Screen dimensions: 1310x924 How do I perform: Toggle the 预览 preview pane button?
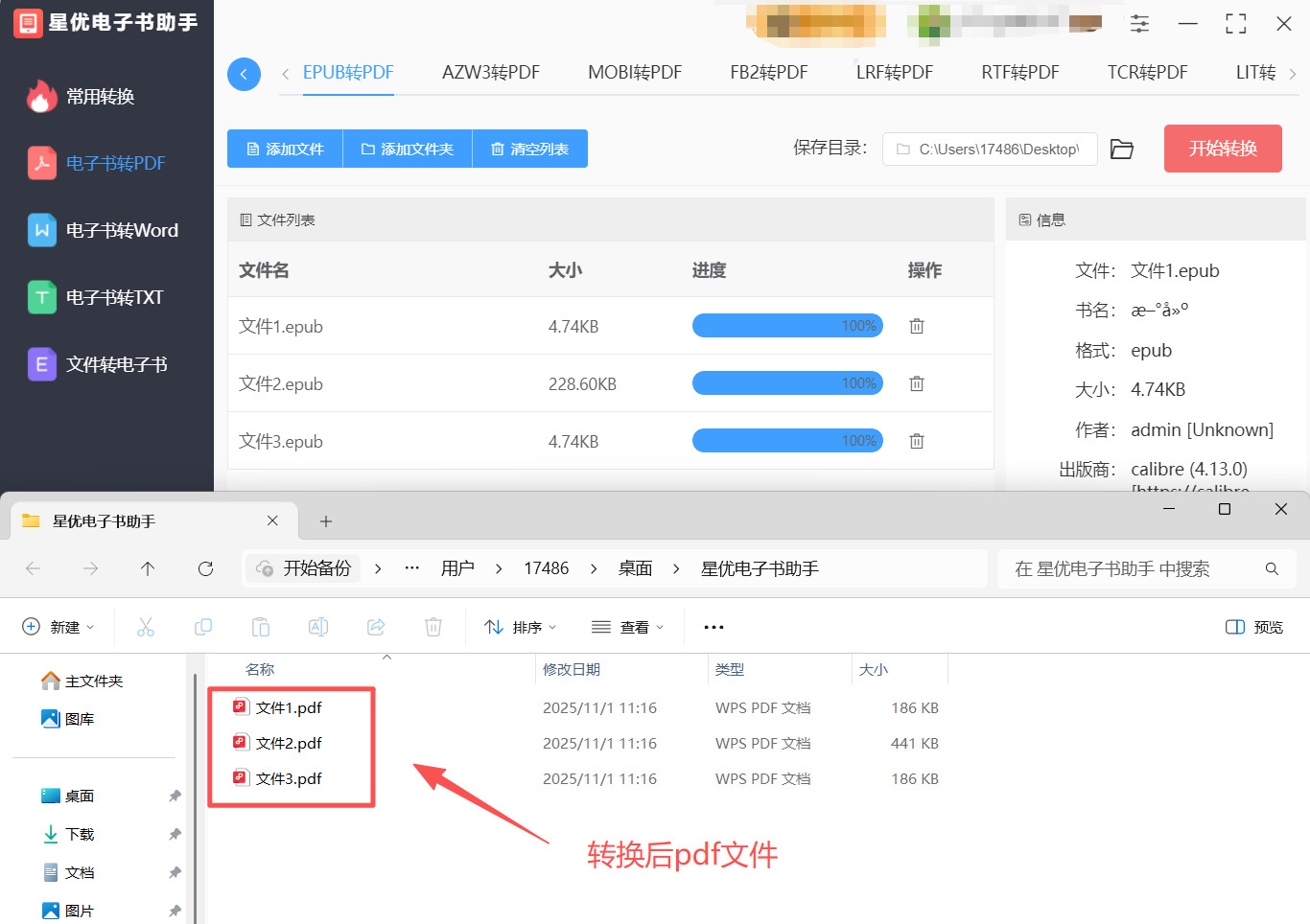[1254, 627]
